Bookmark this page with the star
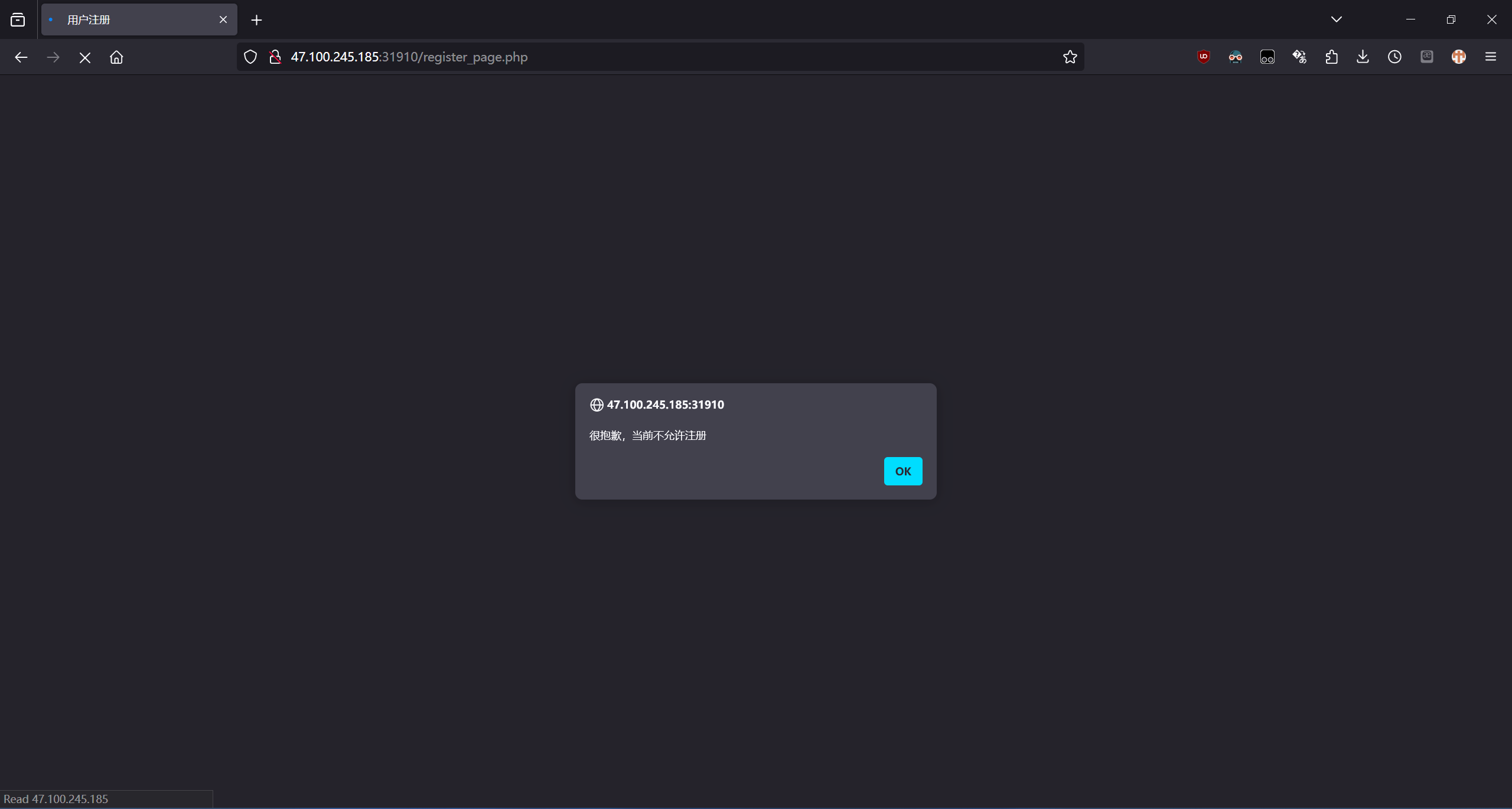 [1070, 57]
